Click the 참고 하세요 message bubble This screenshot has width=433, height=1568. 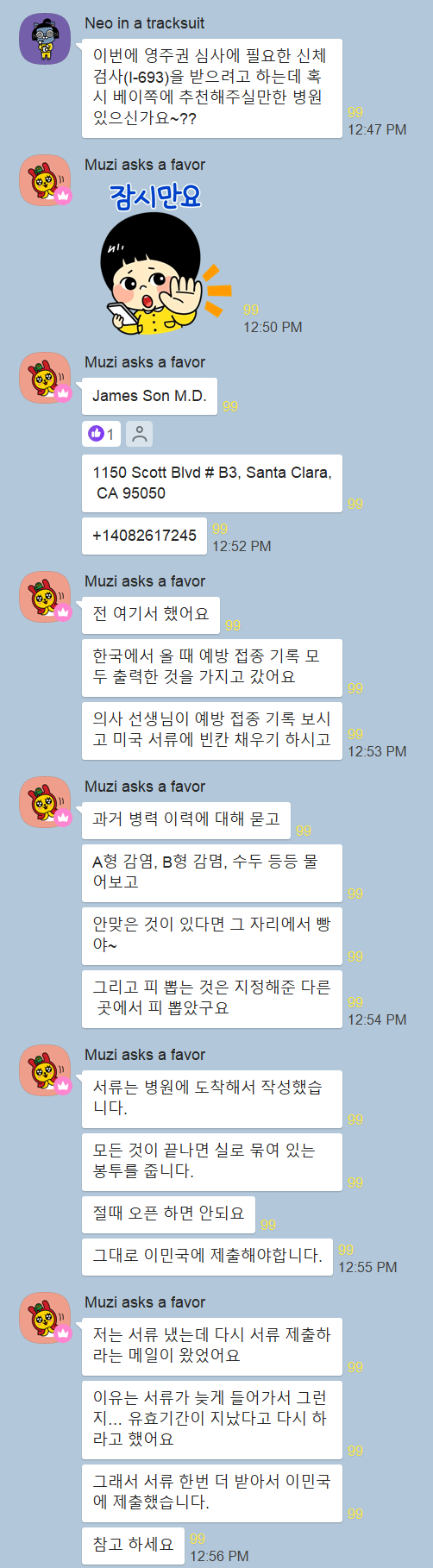pyautogui.click(x=133, y=1545)
